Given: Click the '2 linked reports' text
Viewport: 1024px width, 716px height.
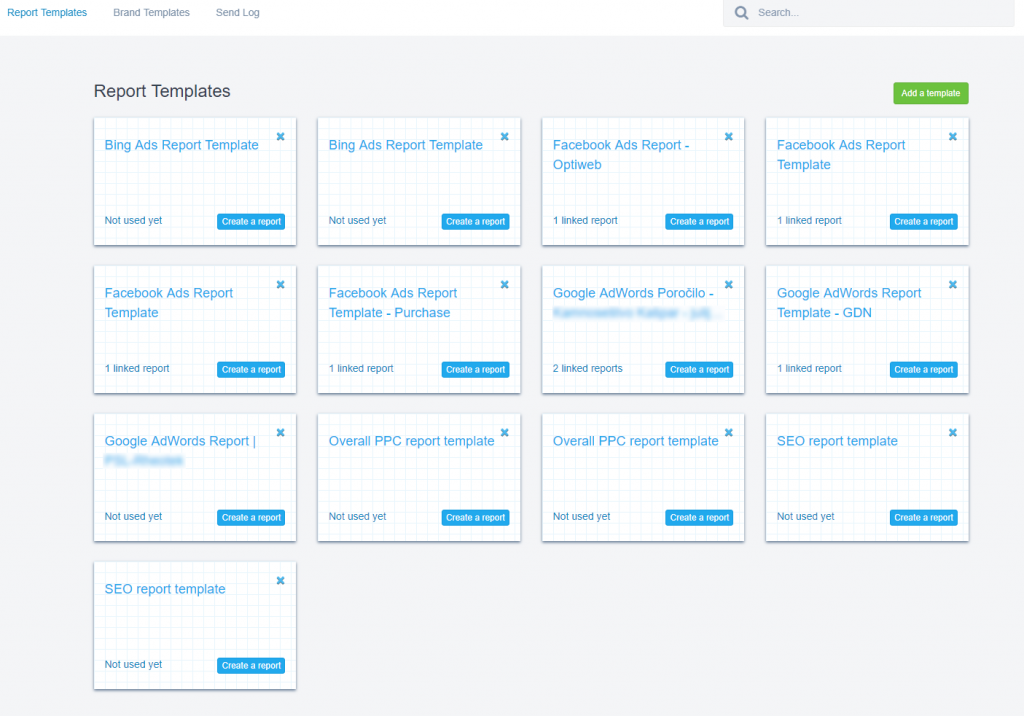Looking at the screenshot, I should (588, 369).
